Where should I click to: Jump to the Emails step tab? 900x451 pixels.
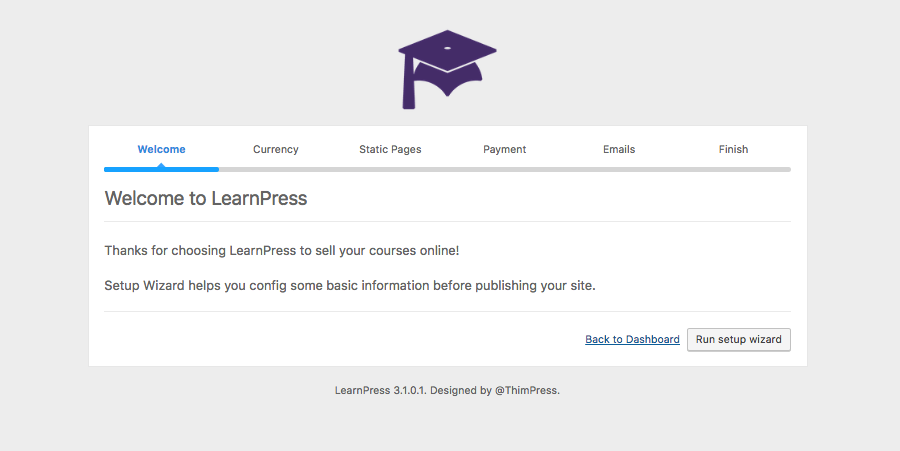coord(619,149)
